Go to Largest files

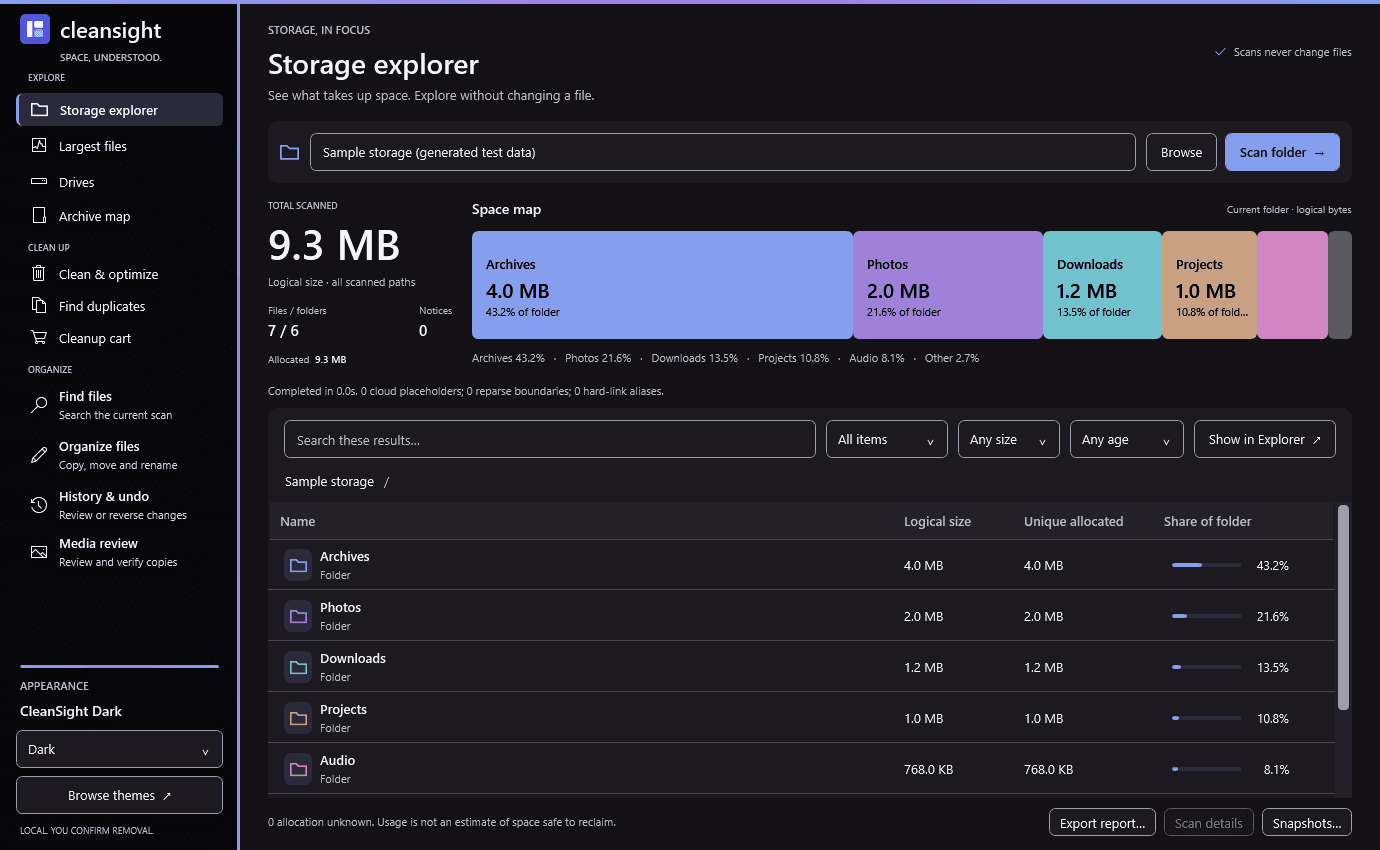click(119, 146)
